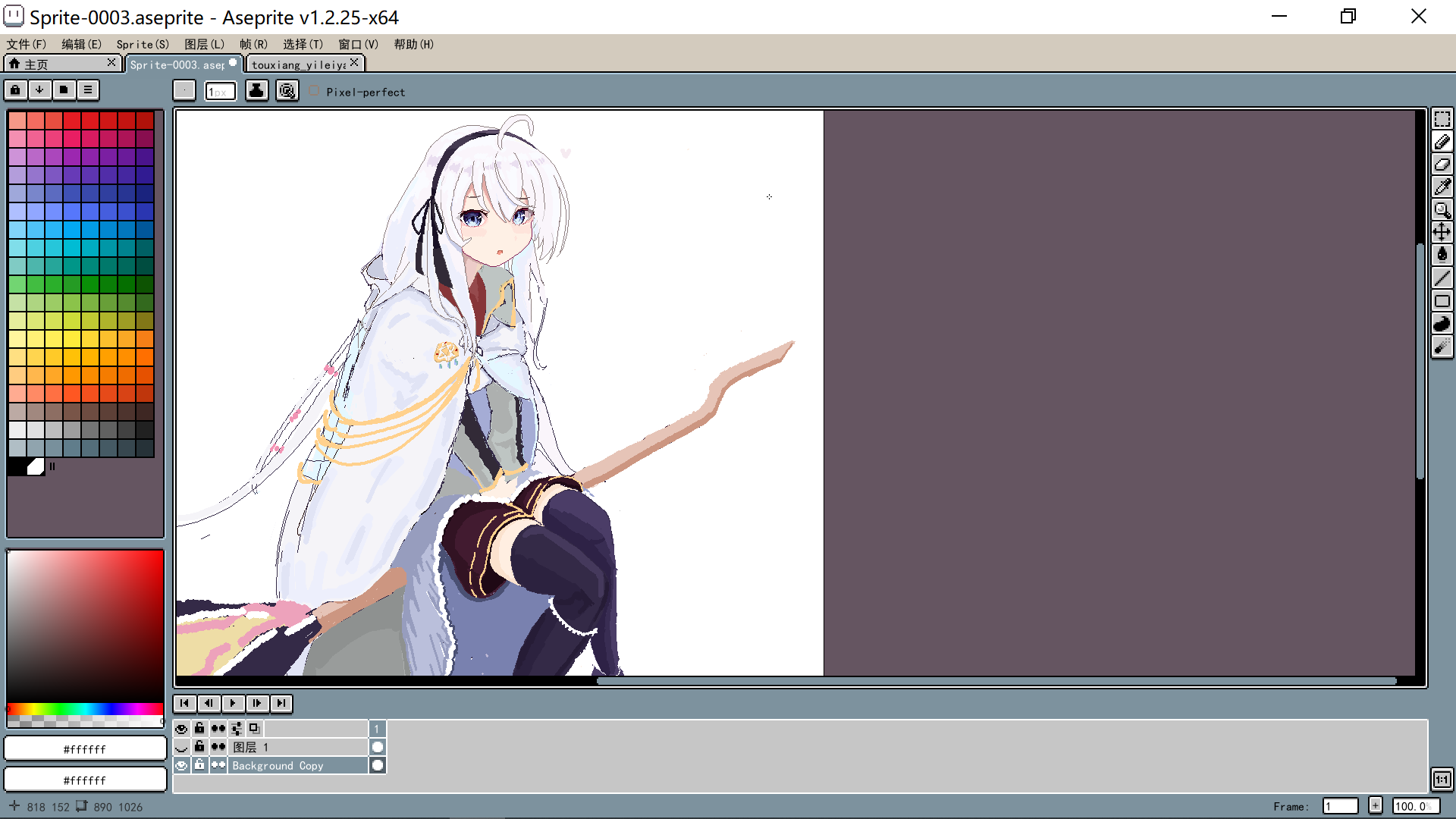The width and height of the screenshot is (1456, 819).
Task: Open onion skin settings in timeline header
Action: [x=254, y=729]
